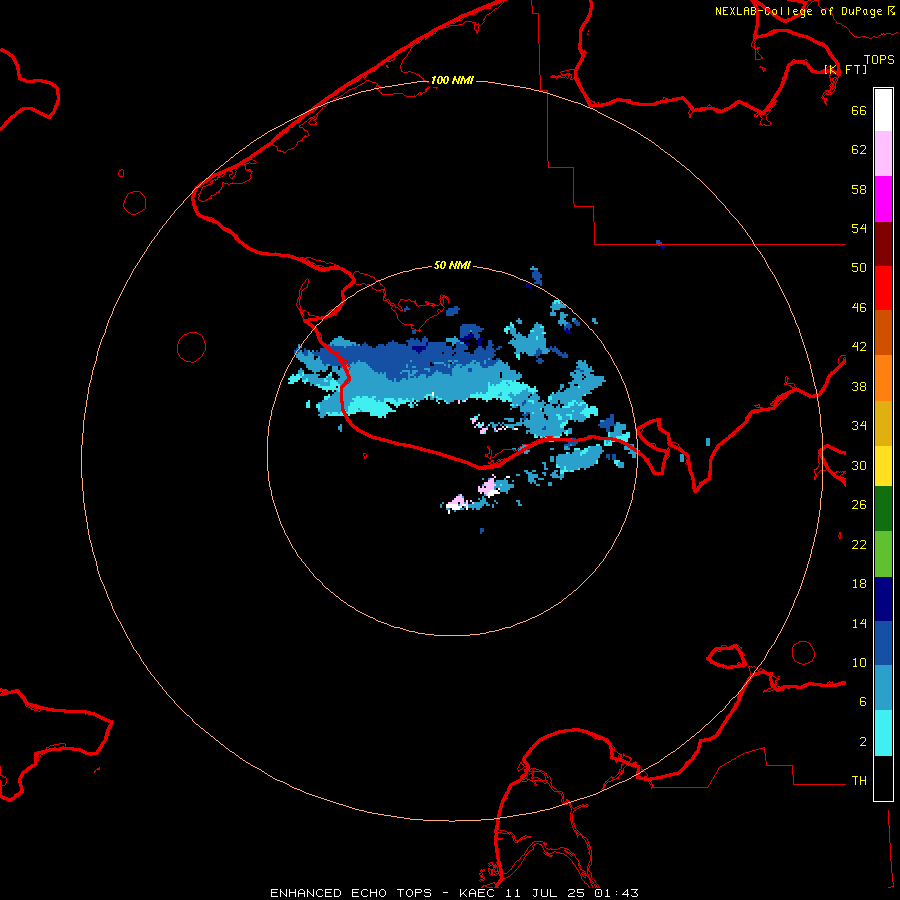900x900 pixels.
Task: Click the "NEXLAB-College of DuPage" label
Action: click(798, 11)
